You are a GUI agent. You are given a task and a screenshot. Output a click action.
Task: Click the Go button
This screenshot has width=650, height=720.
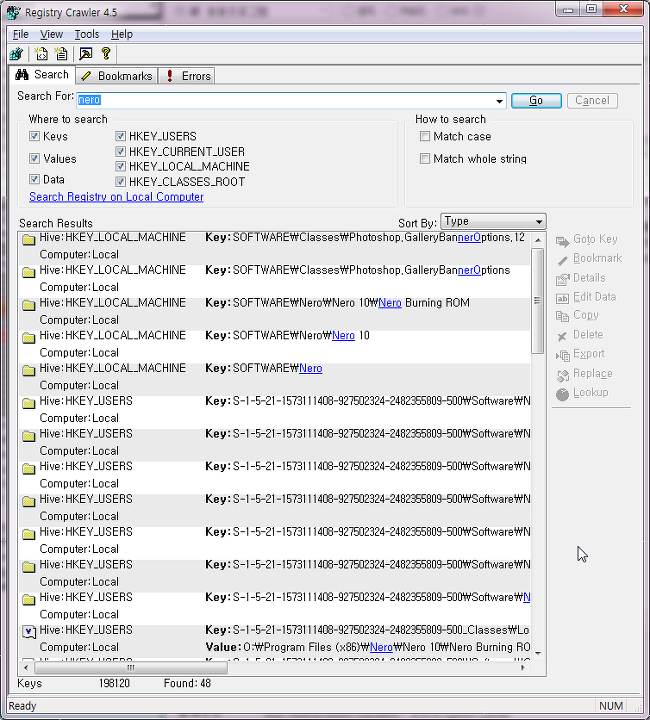(x=536, y=101)
